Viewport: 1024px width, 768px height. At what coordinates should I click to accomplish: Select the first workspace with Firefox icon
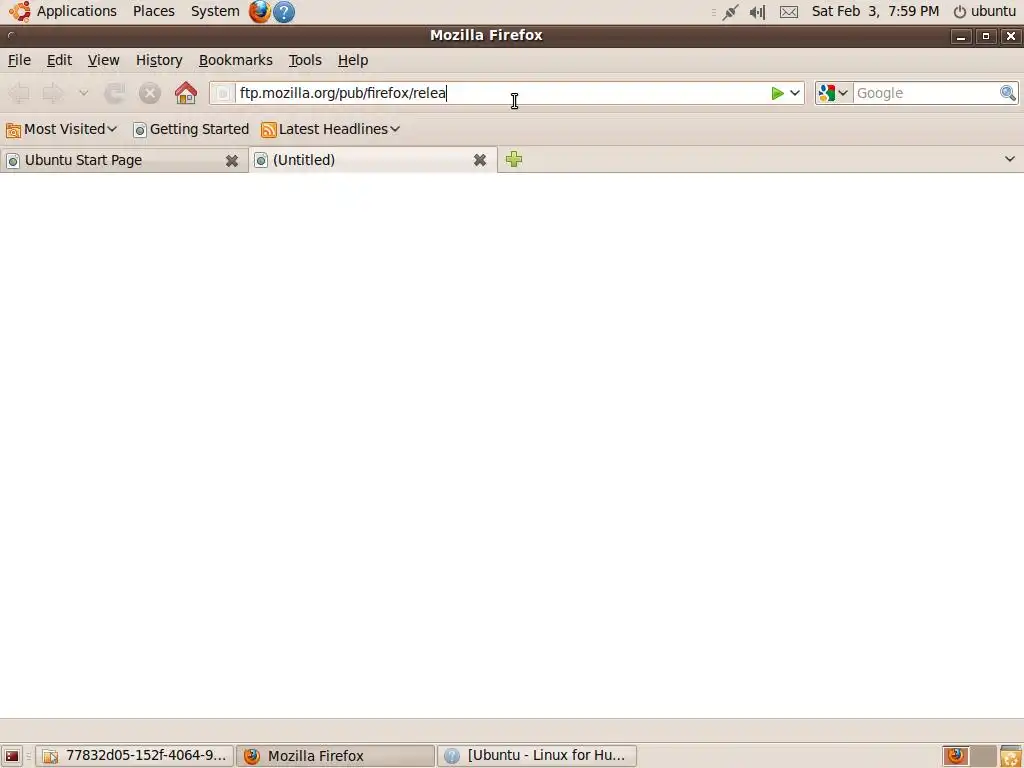coord(955,756)
